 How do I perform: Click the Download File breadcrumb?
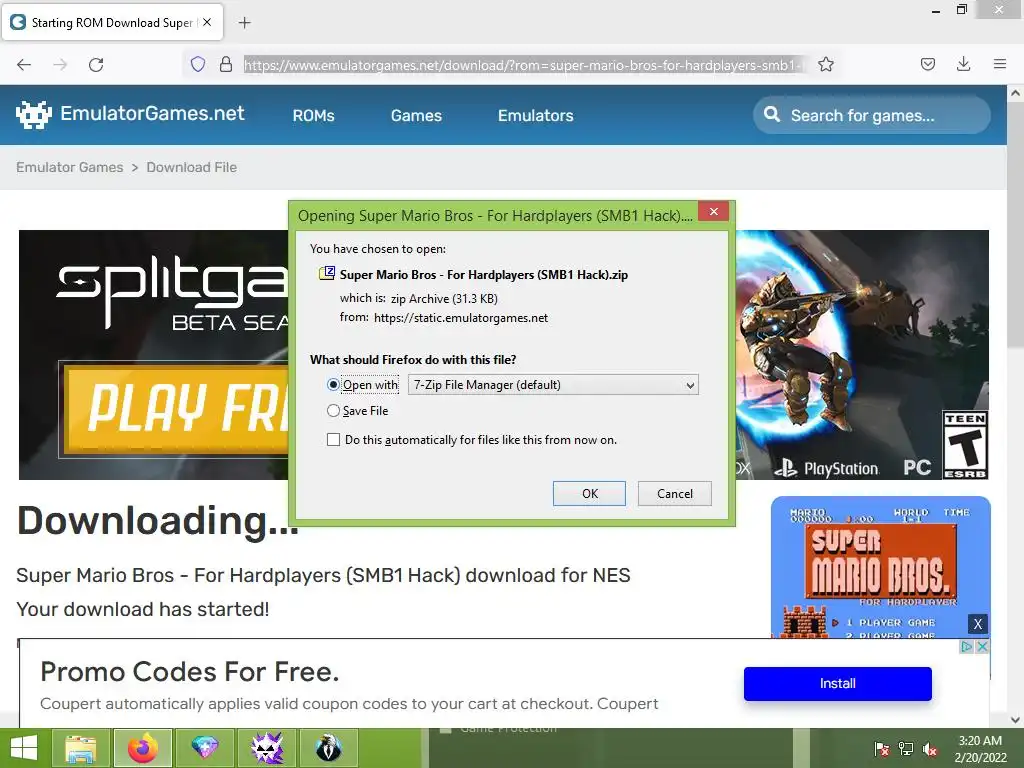pos(191,167)
